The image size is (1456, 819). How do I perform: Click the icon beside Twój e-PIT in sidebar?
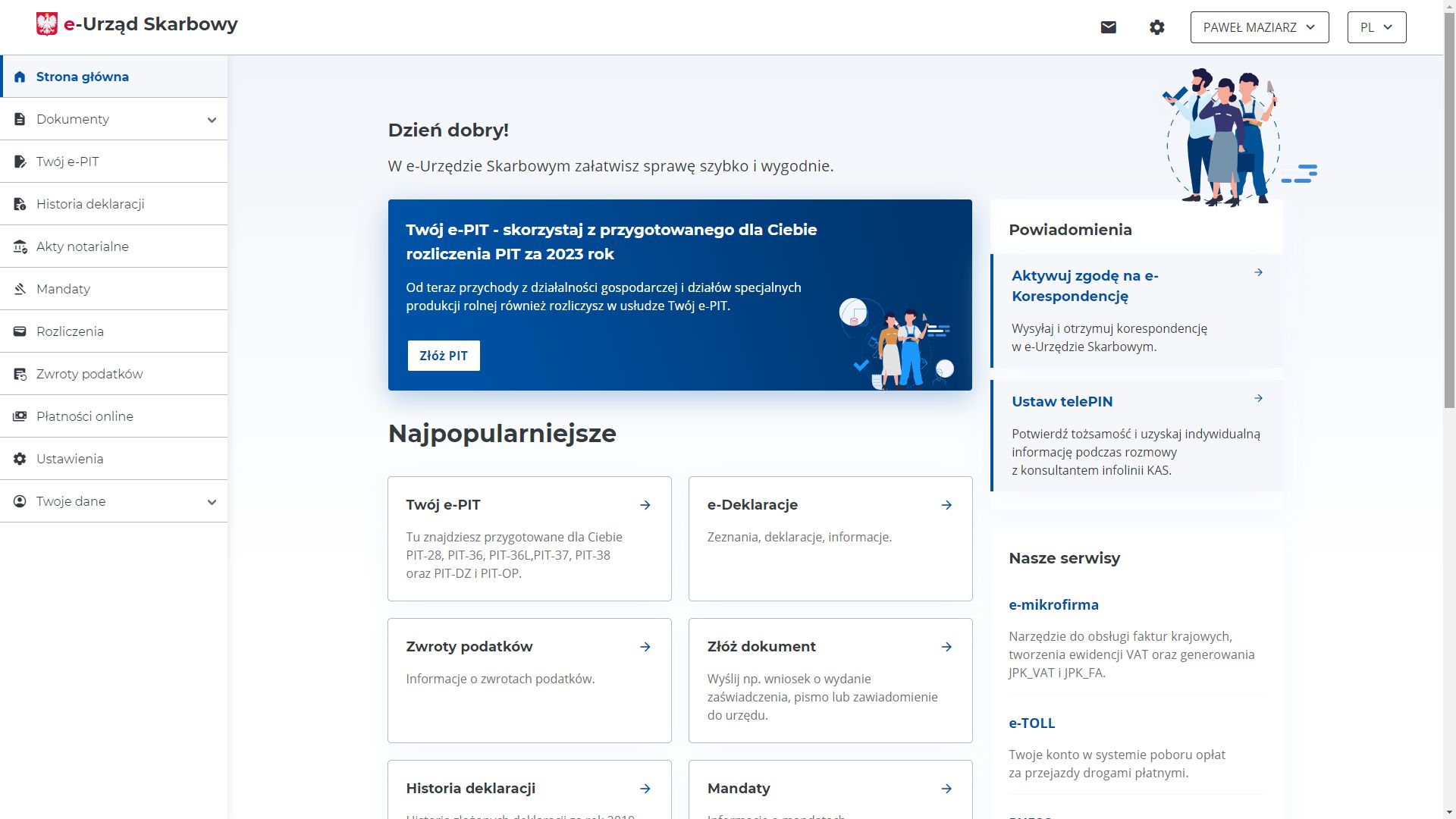point(20,162)
